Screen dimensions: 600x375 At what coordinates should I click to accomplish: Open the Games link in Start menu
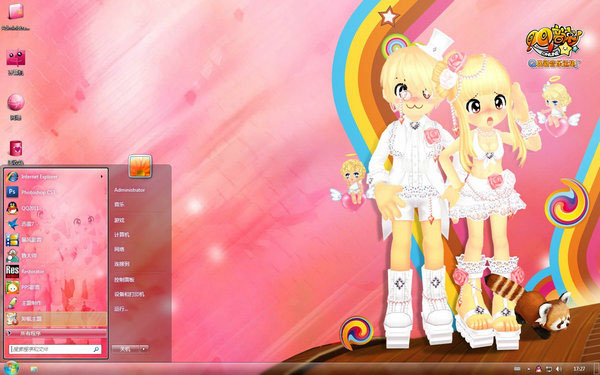[119, 220]
